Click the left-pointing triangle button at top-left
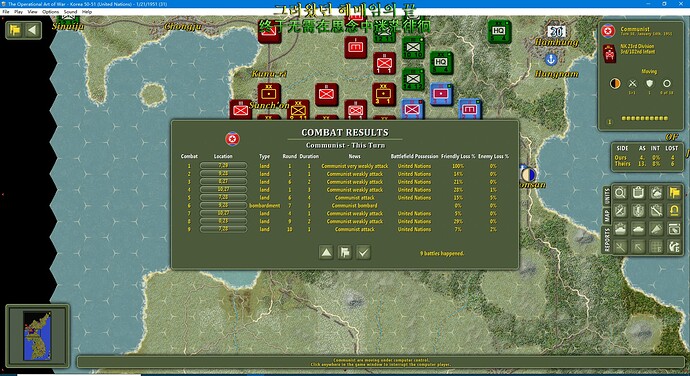Image resolution: width=690 pixels, height=376 pixels. coord(32,30)
